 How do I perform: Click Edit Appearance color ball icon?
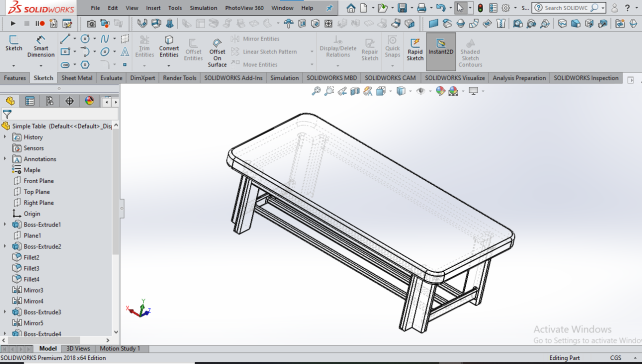[440, 91]
